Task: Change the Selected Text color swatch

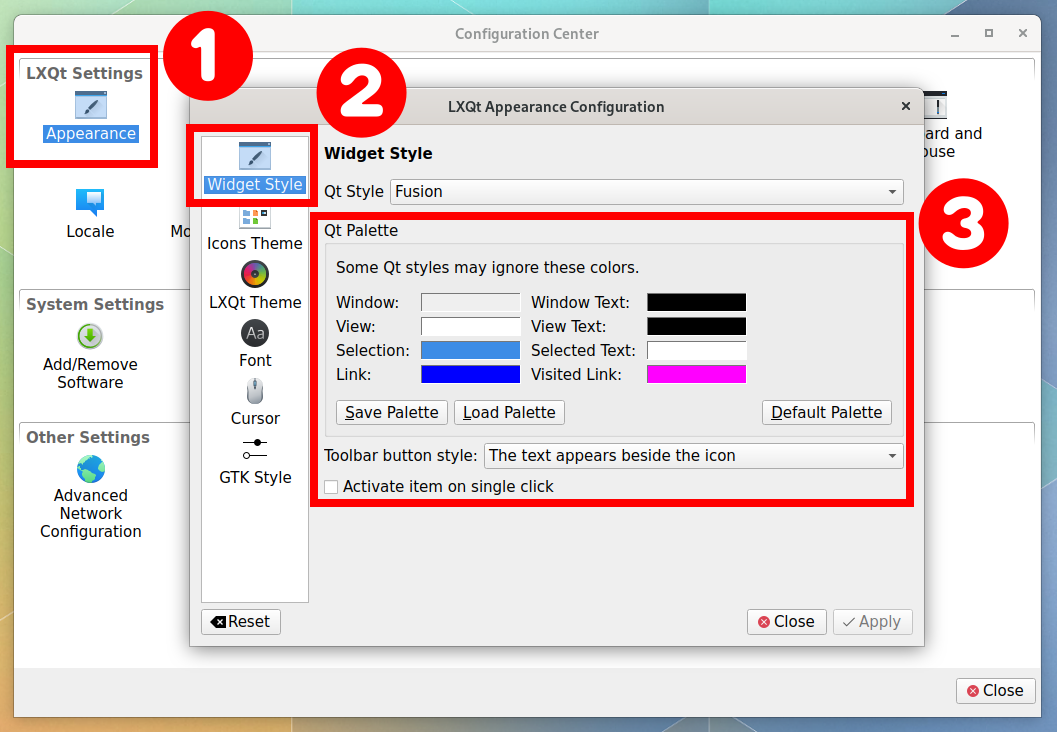Action: pos(696,350)
